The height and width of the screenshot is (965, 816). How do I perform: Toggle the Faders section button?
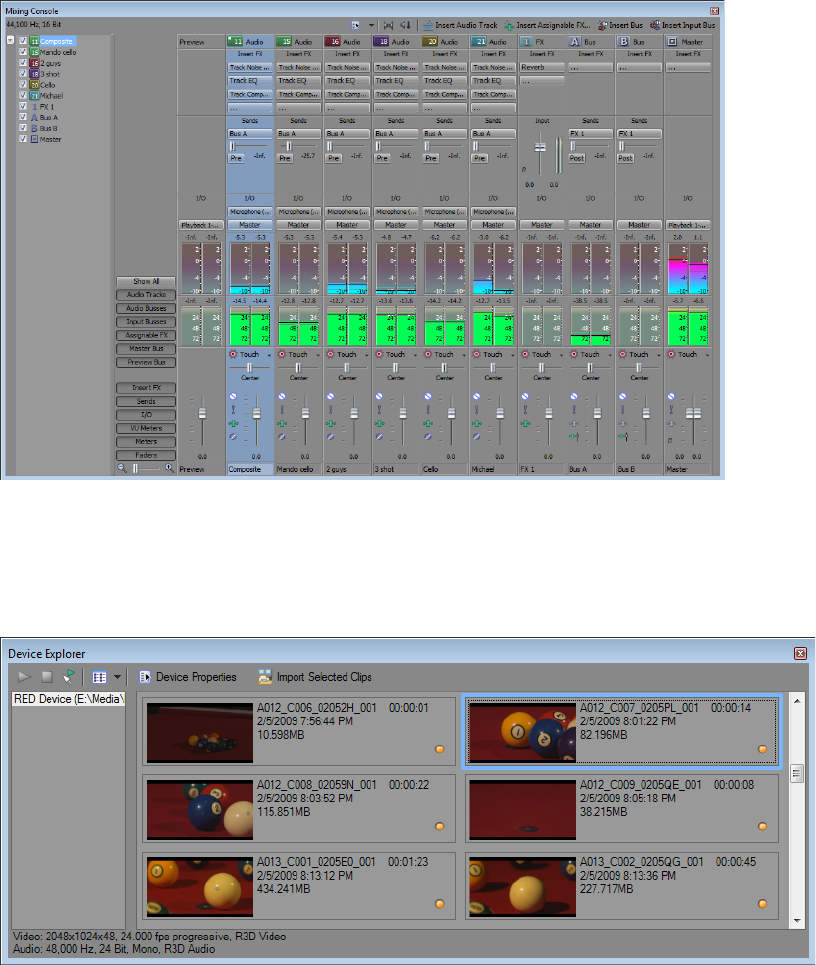[146, 455]
